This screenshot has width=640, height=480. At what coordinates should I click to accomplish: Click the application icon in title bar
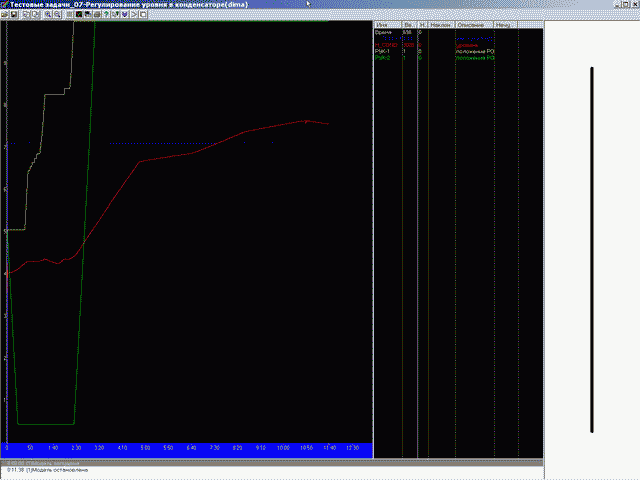point(4,4)
